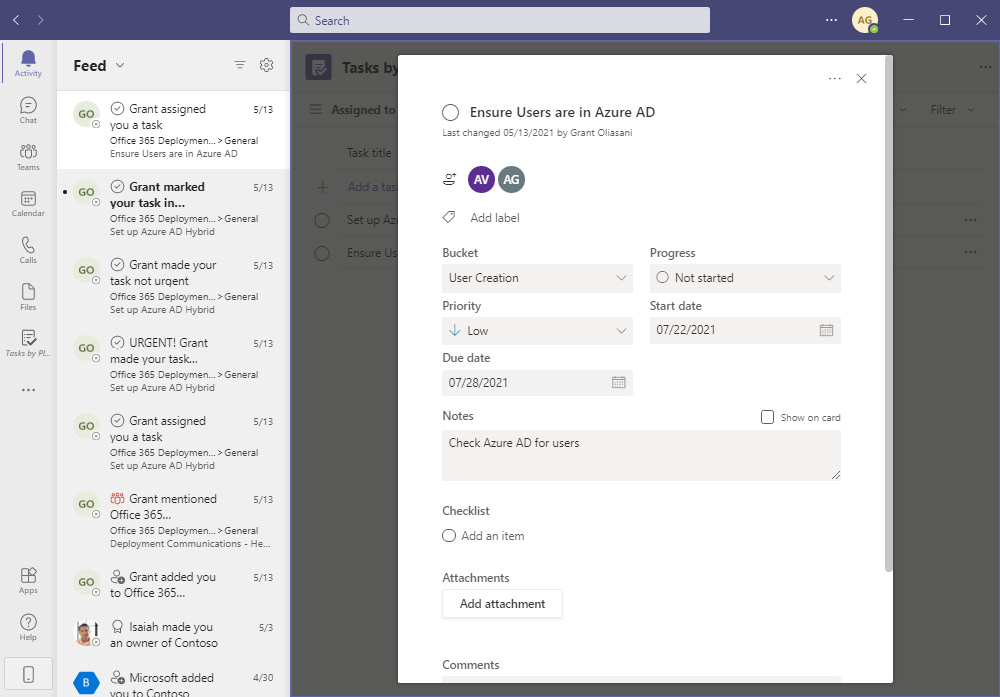Open the AG profile avatar menu

click(x=865, y=20)
